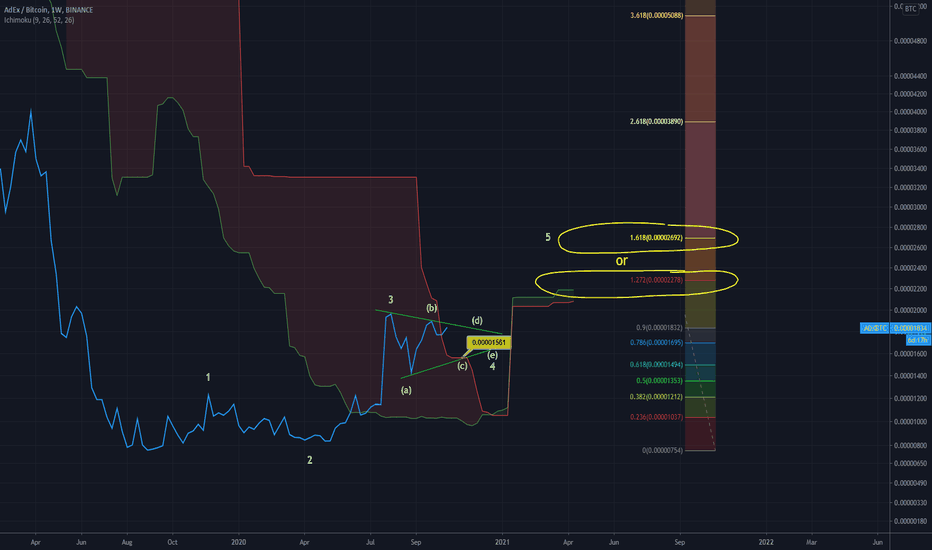932x550 pixels.
Task: Click the 0.00001000 price scale label
Action: (910, 422)
